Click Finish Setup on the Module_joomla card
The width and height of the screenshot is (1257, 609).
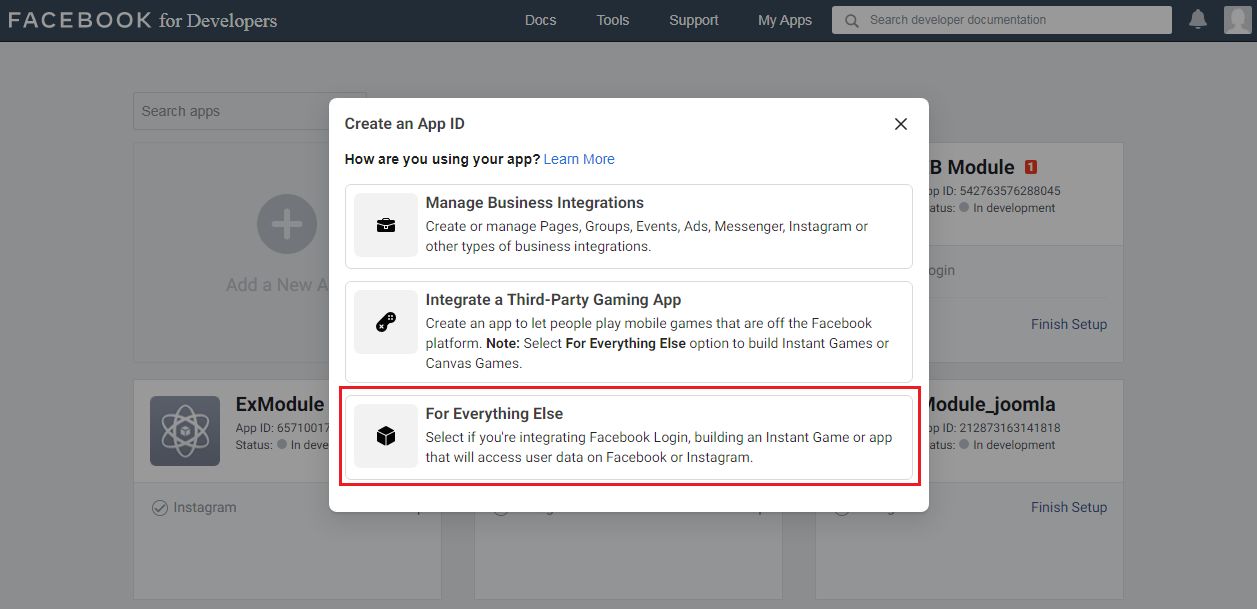[1069, 507]
